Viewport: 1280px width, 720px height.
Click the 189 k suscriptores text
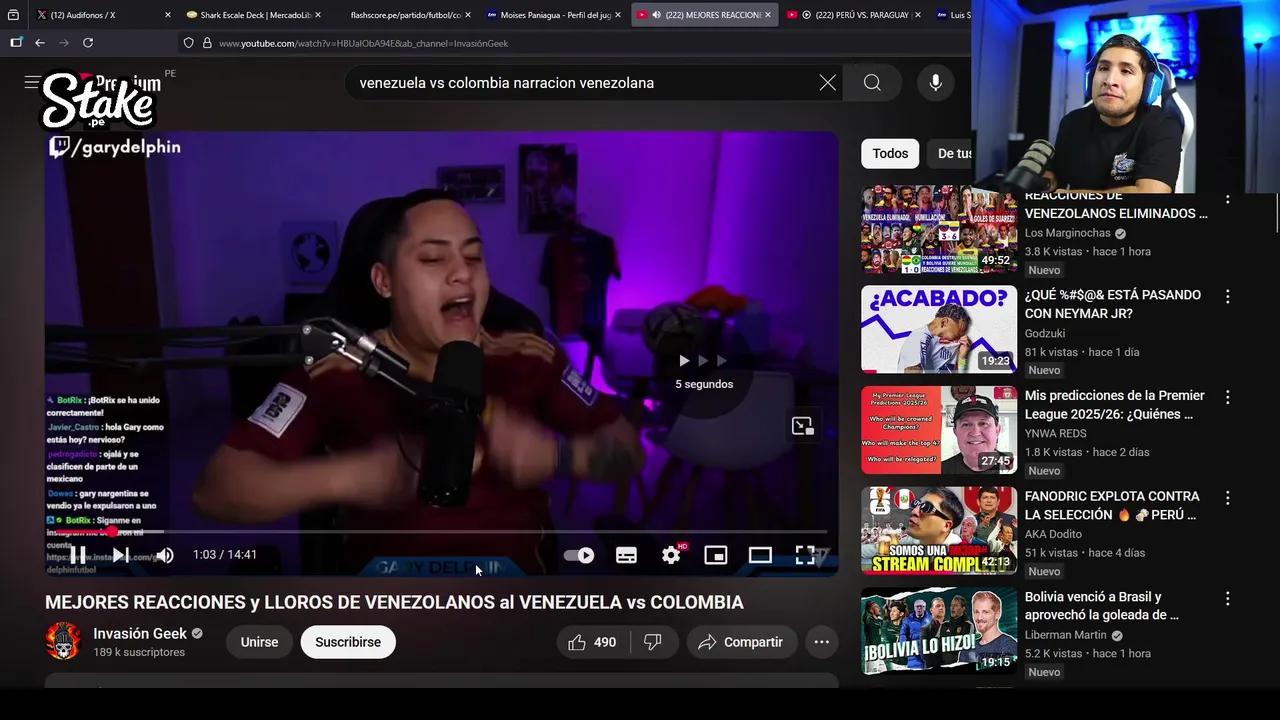[139, 652]
